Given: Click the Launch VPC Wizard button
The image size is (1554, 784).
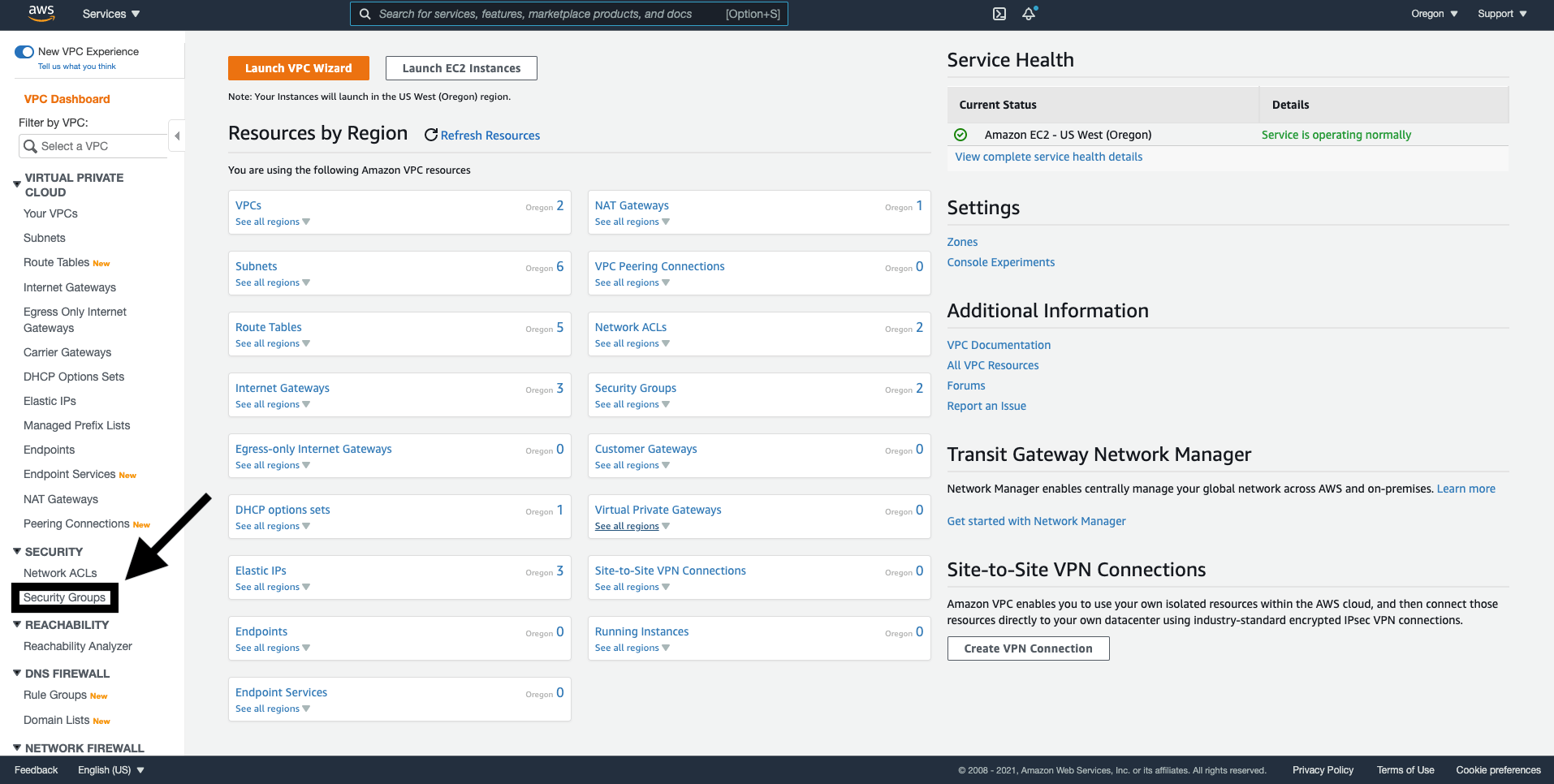Looking at the screenshot, I should coord(299,68).
